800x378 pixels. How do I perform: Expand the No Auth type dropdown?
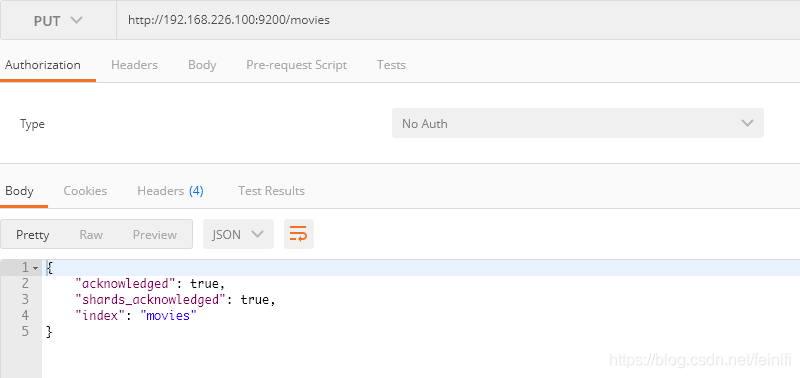click(578, 123)
